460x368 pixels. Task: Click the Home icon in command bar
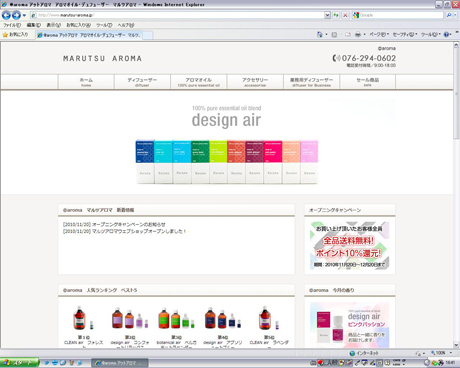click(x=320, y=34)
